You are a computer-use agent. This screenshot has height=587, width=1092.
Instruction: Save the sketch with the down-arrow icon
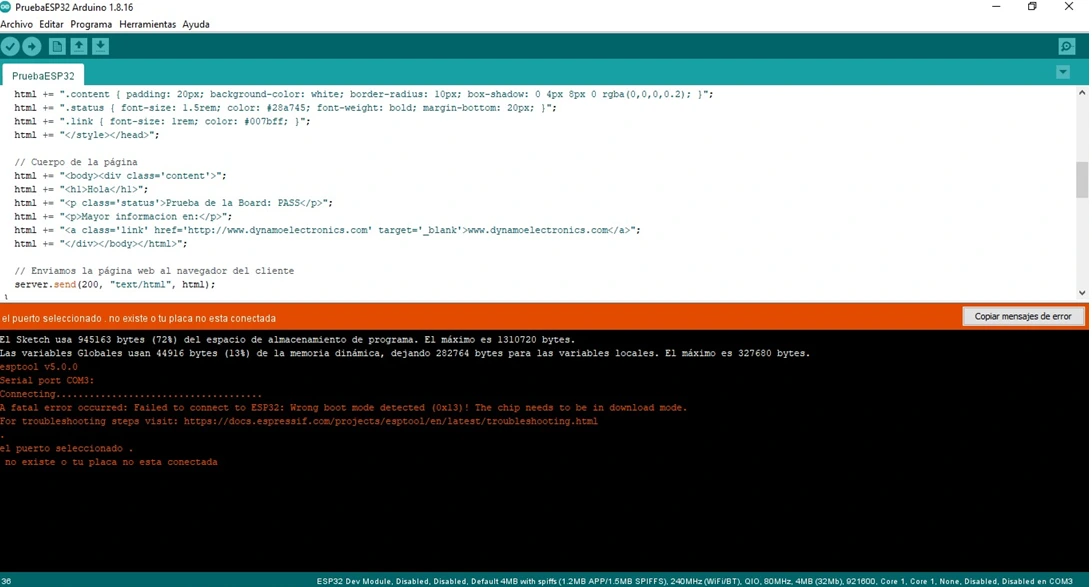[100, 47]
